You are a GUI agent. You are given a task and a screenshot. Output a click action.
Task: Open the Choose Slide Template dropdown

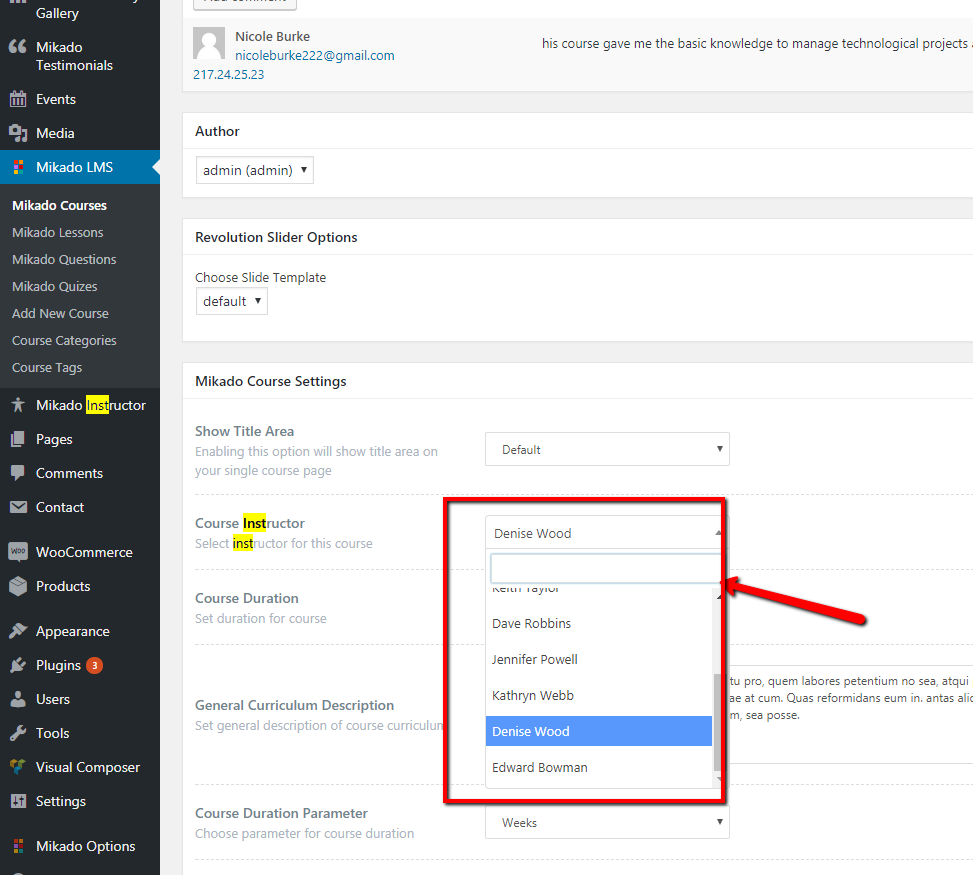tap(231, 301)
